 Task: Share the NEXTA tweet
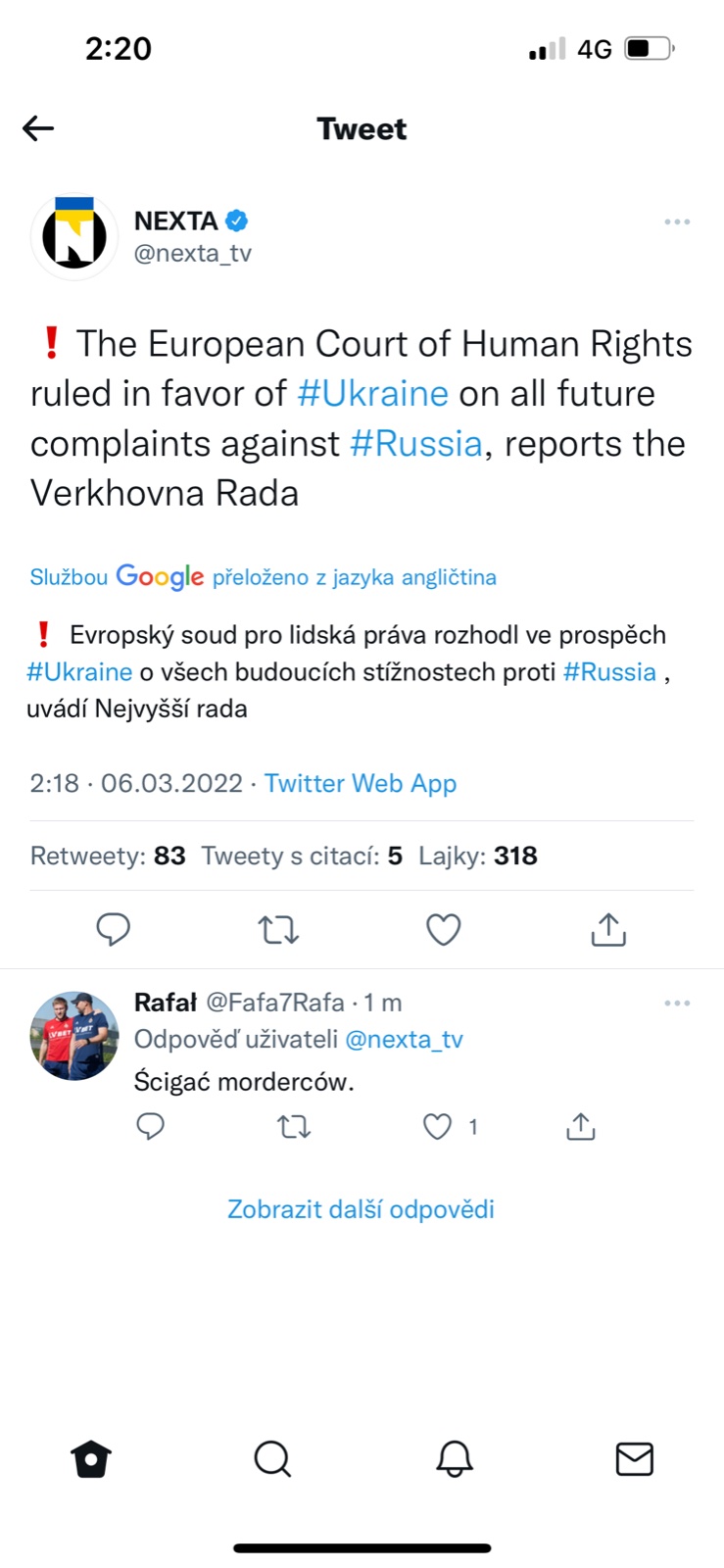[x=608, y=929]
